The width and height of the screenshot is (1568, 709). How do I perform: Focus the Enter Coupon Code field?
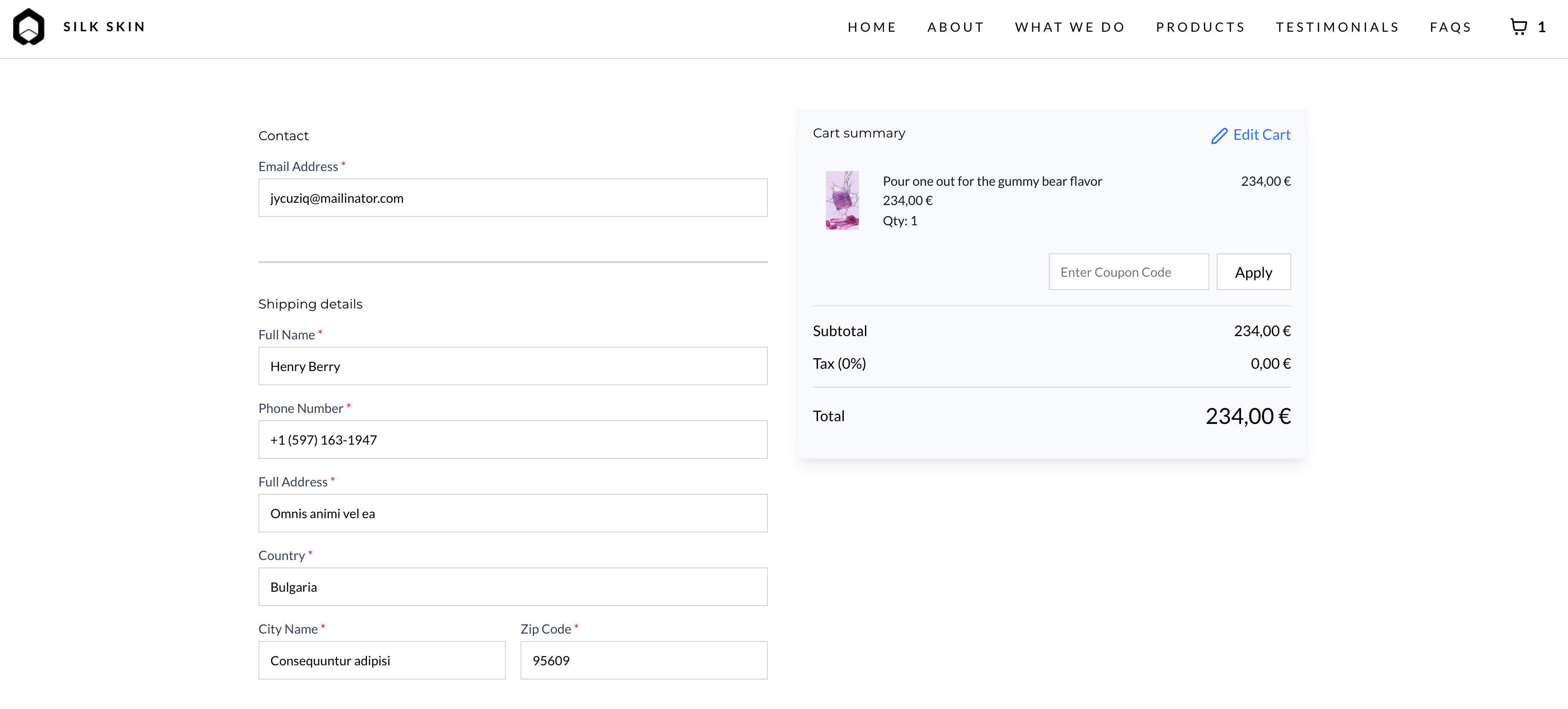(1128, 272)
